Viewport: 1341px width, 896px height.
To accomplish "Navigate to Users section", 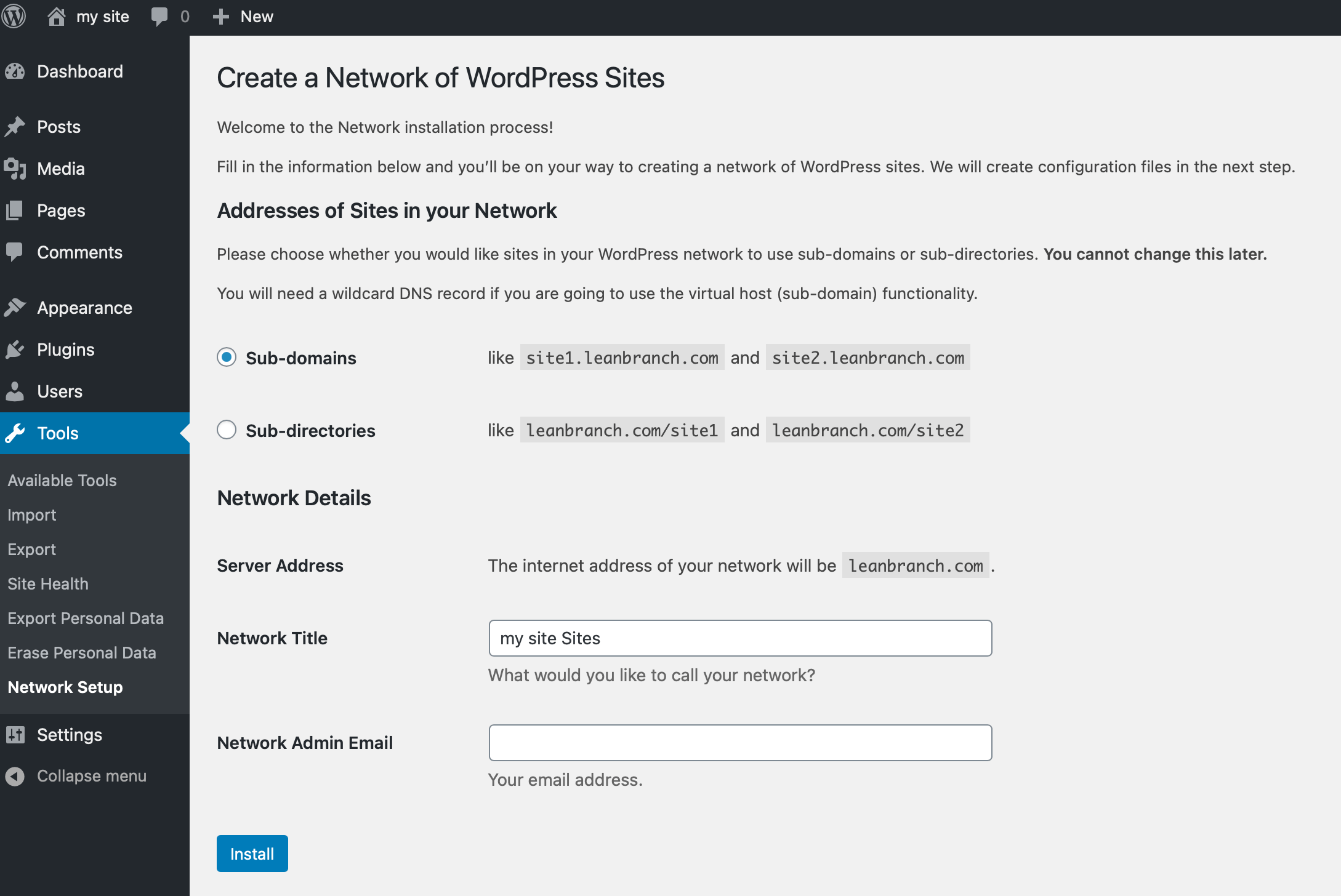I will coord(58,391).
